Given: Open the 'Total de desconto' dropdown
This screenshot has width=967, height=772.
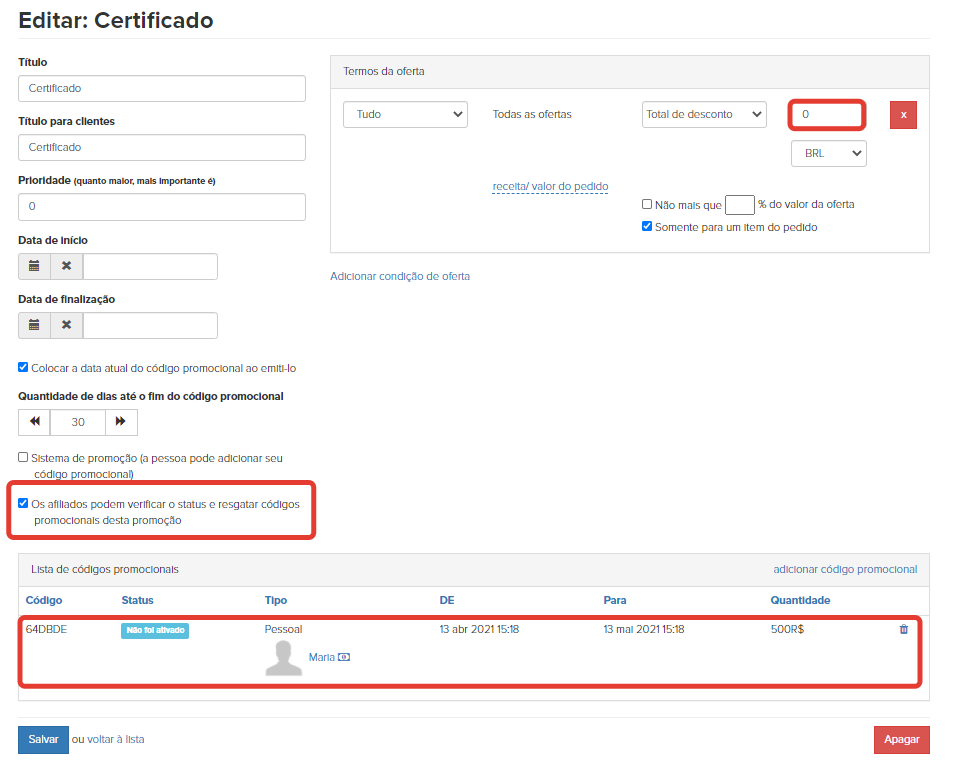Looking at the screenshot, I should point(704,115).
